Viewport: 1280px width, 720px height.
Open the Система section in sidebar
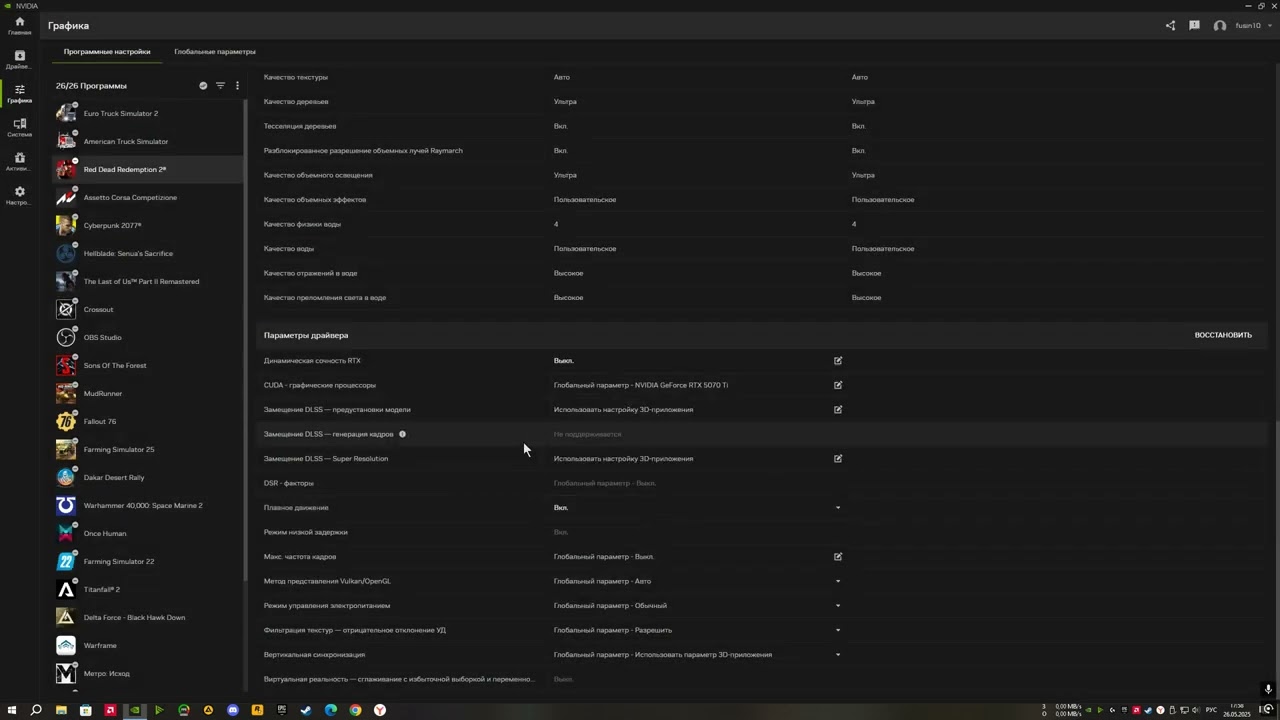[x=19, y=128]
